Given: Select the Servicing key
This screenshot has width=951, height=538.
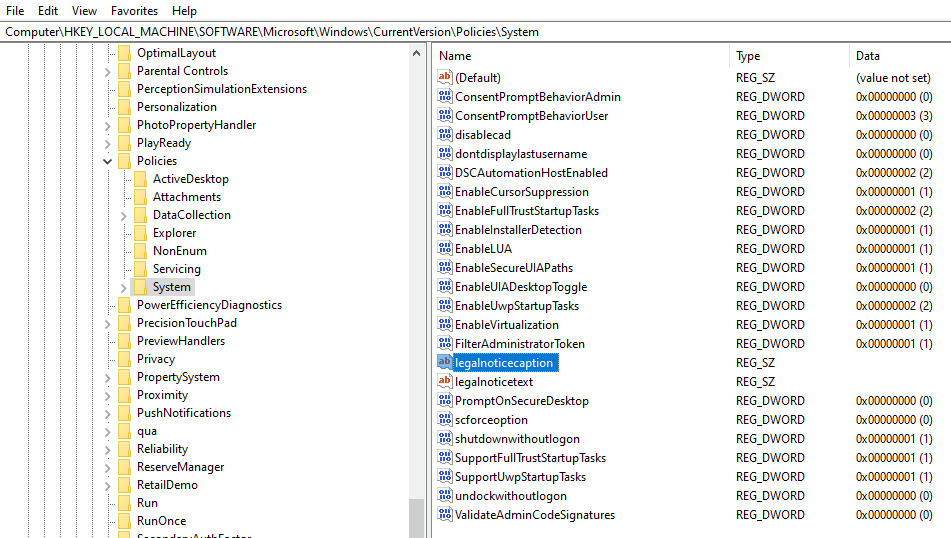Looking at the screenshot, I should [x=176, y=269].
